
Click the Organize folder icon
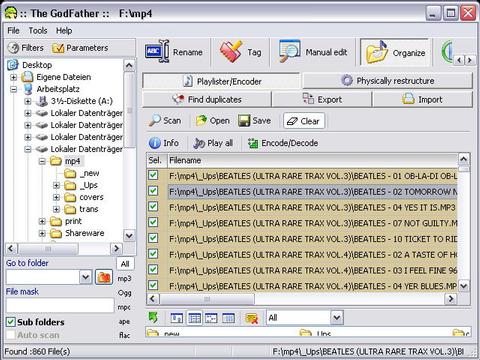coord(377,52)
